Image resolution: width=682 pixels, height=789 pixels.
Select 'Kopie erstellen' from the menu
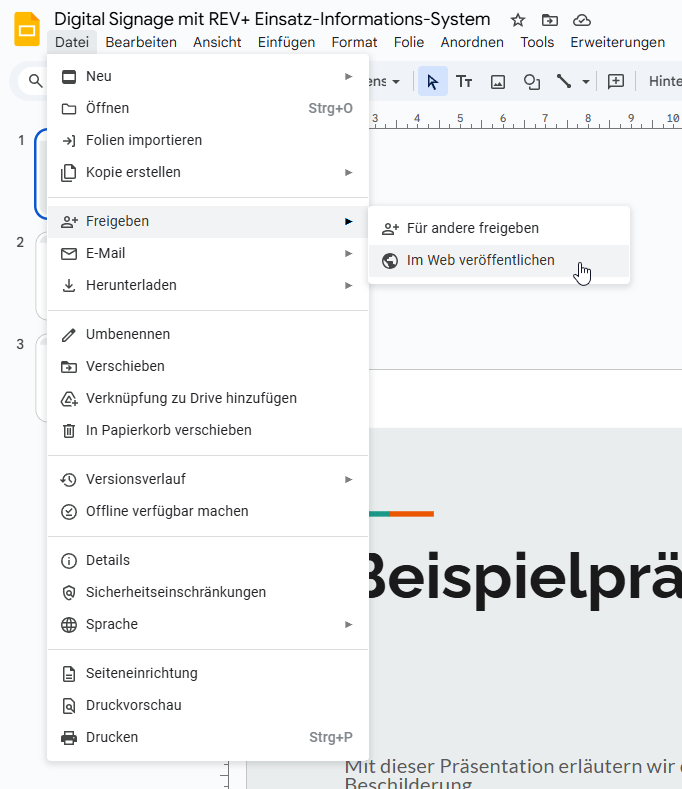[x=133, y=172]
